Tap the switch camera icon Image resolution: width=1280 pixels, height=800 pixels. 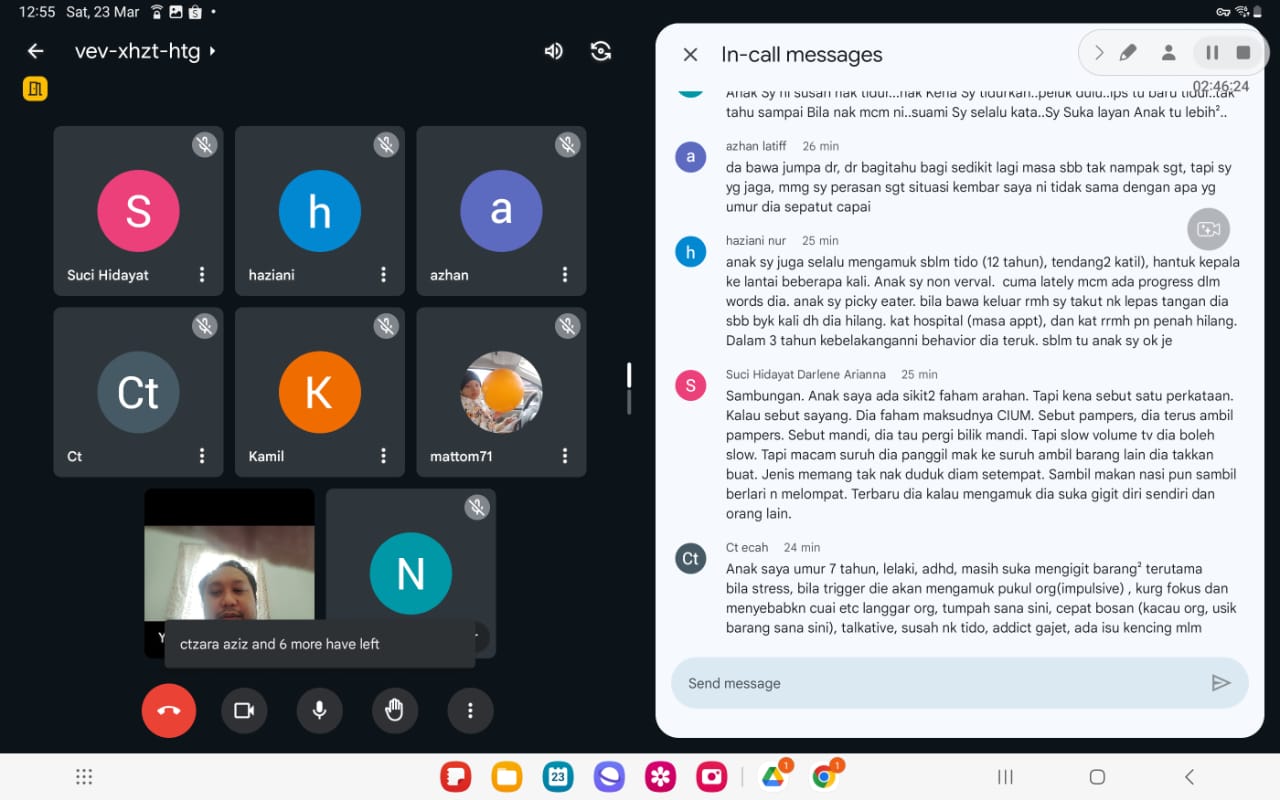point(601,51)
